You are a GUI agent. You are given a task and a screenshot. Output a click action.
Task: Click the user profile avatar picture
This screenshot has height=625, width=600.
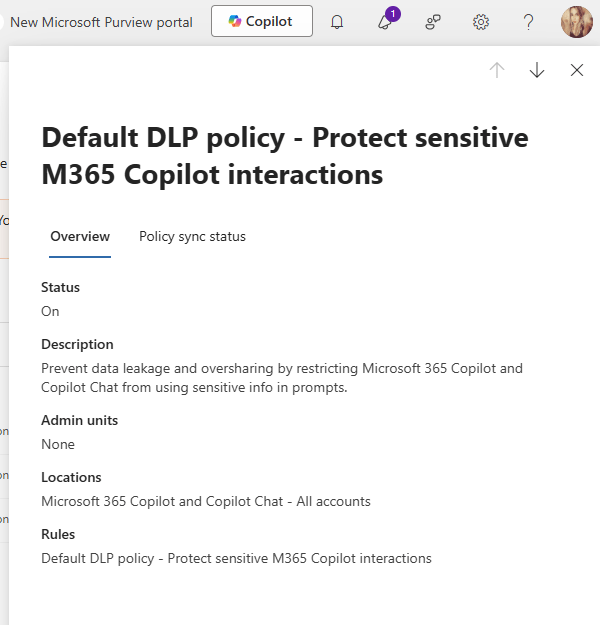(577, 22)
